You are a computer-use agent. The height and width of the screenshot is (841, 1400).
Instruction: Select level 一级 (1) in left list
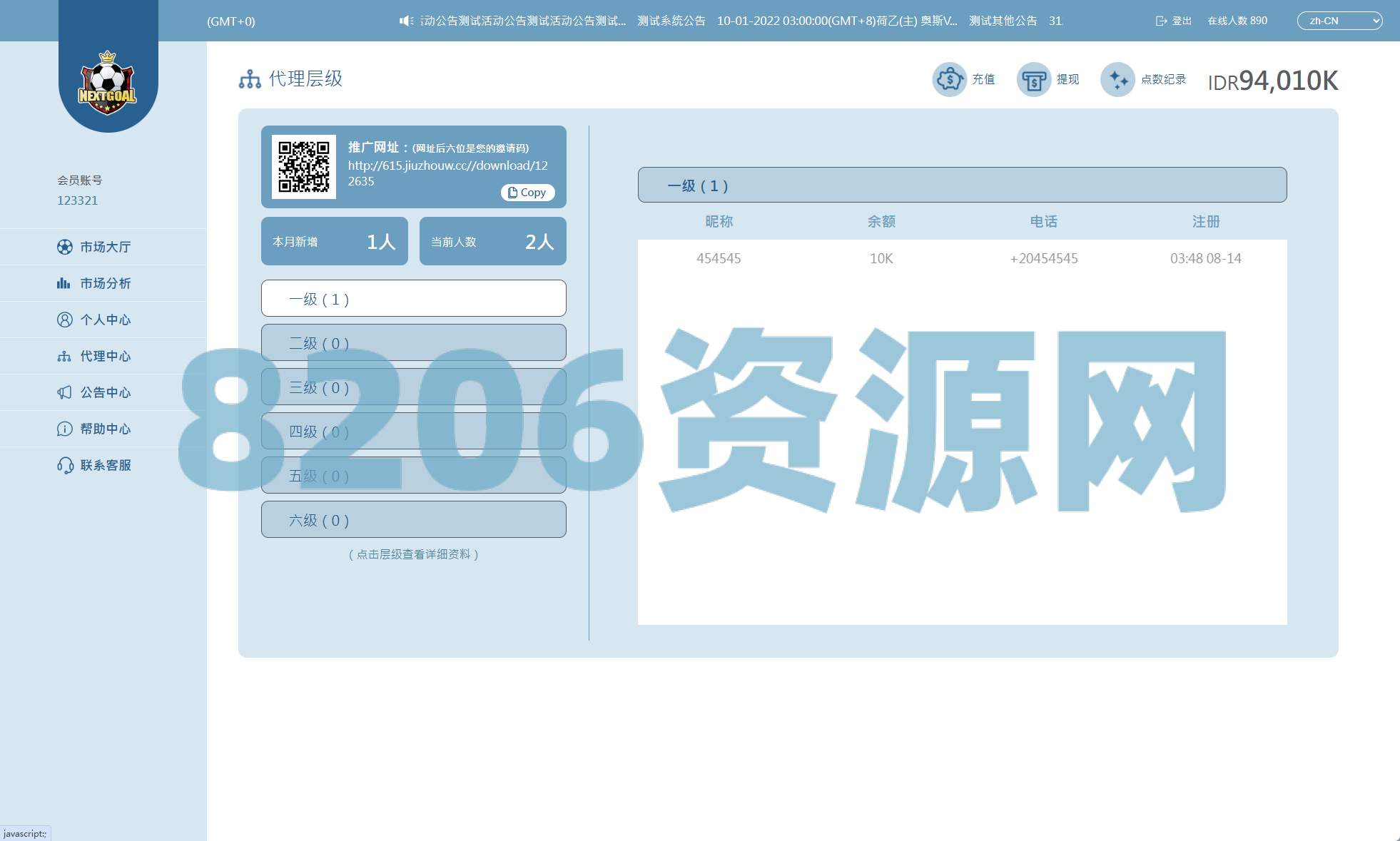click(414, 298)
